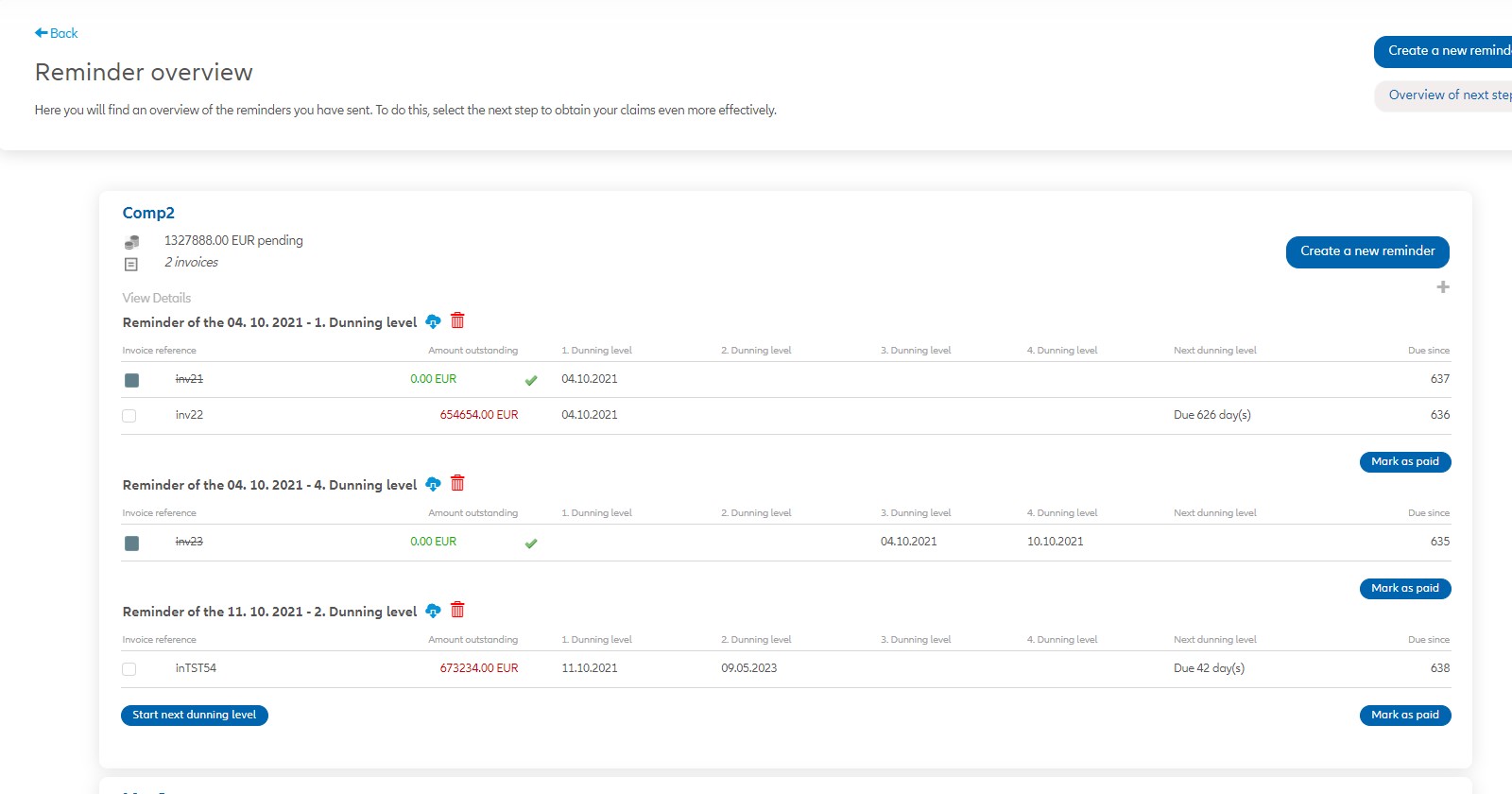The width and height of the screenshot is (1512, 794).
Task: Open the Comp2 company heading
Action: [x=148, y=214]
